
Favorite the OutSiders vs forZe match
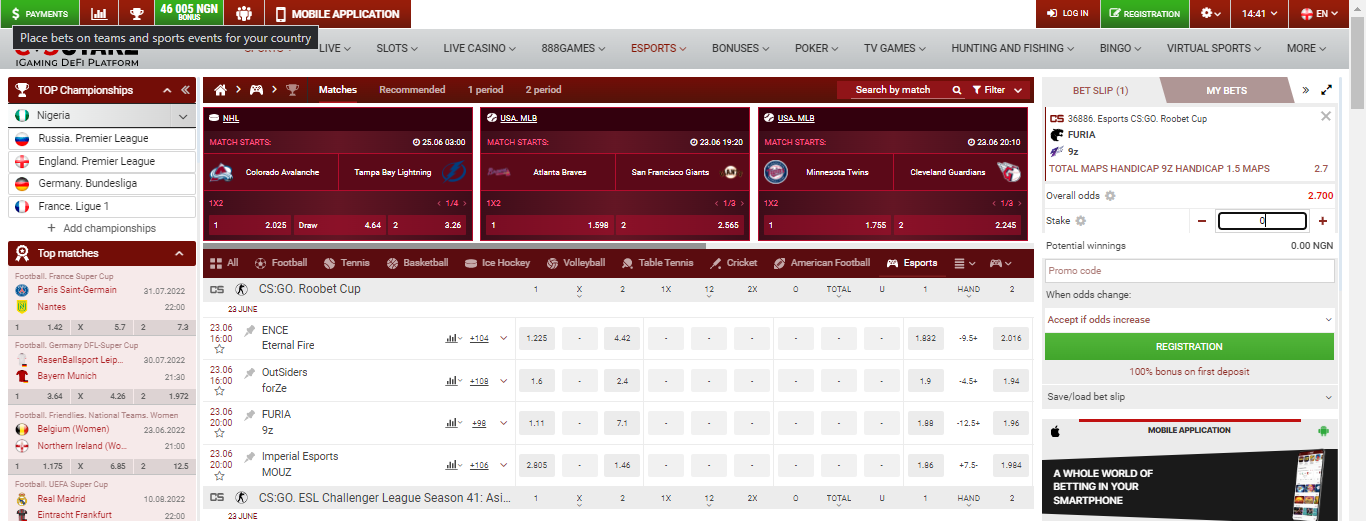tap(219, 392)
